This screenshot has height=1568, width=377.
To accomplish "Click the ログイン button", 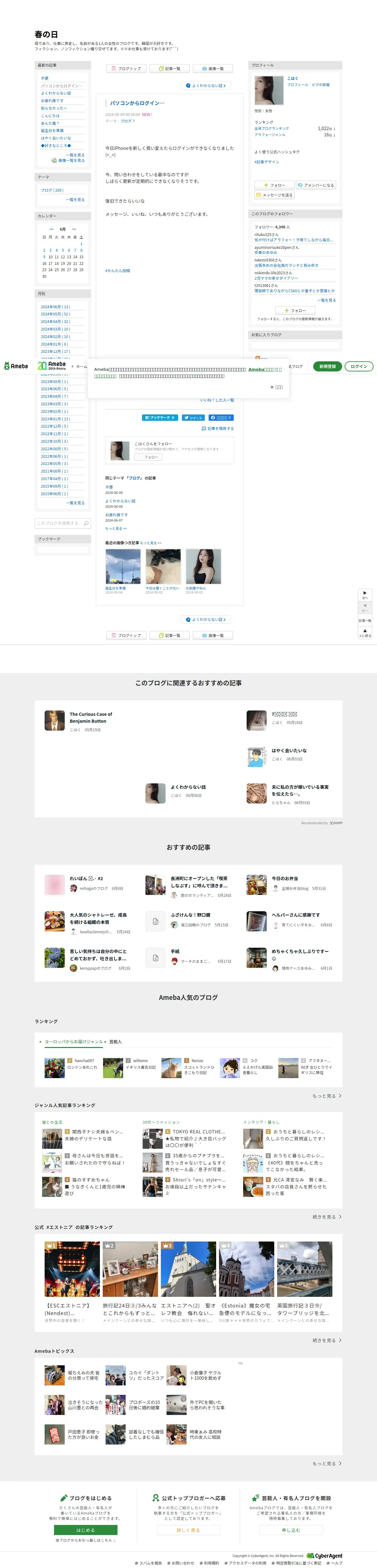I will point(359,366).
